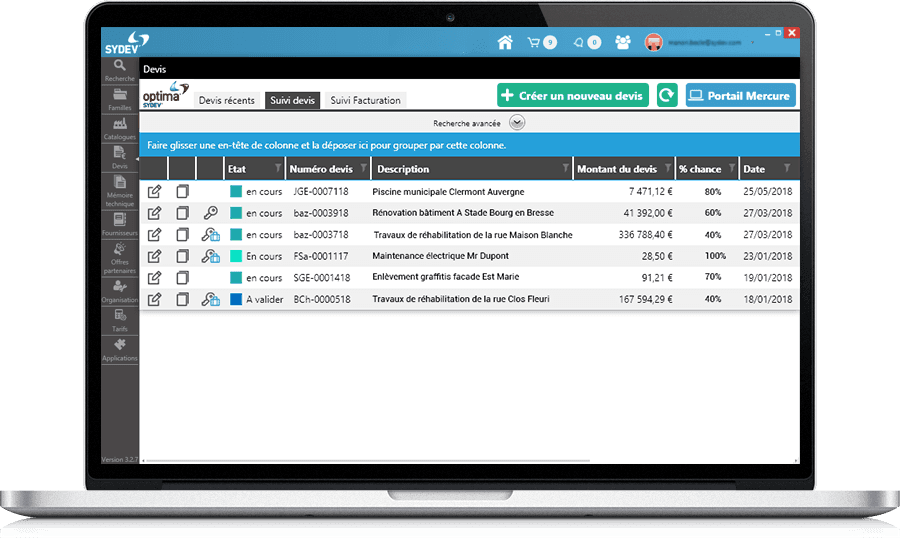This screenshot has width=900, height=538.
Task: Open the Description column filter
Action: [565, 168]
